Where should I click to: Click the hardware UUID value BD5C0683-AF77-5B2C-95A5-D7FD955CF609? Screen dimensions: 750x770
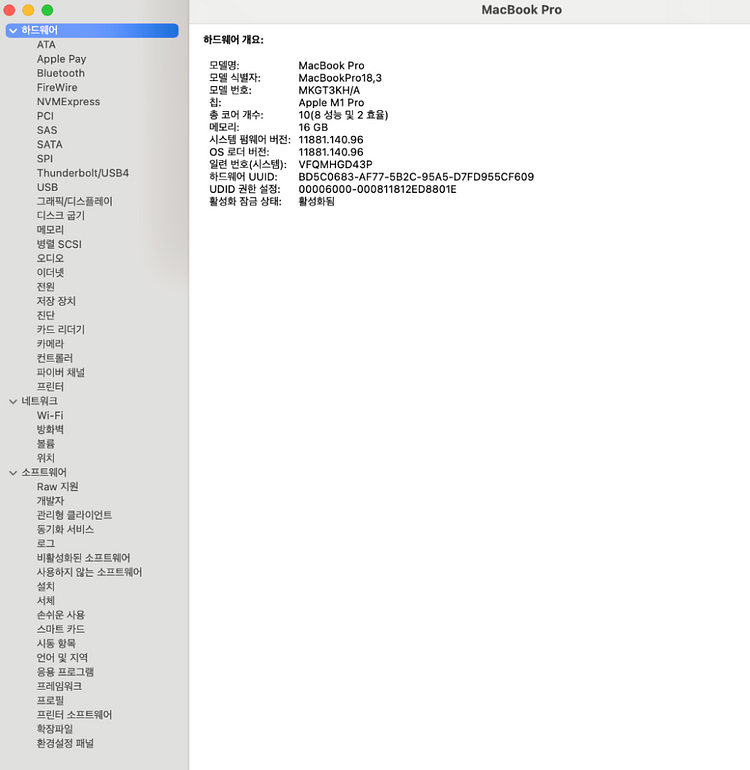point(416,177)
